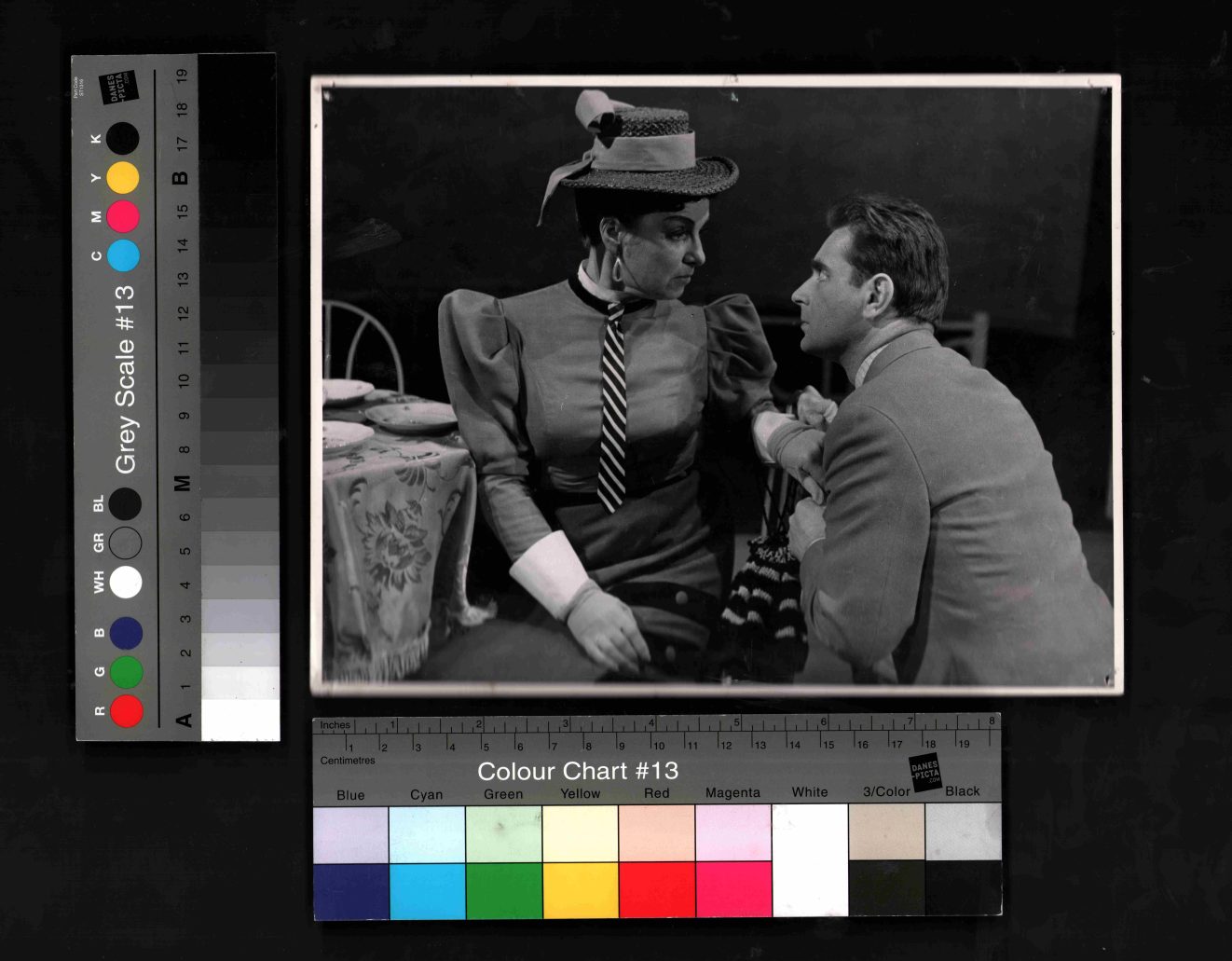This screenshot has height=961, width=1232.
Task: Click the yellow circle labeled Y
Action: (123, 178)
